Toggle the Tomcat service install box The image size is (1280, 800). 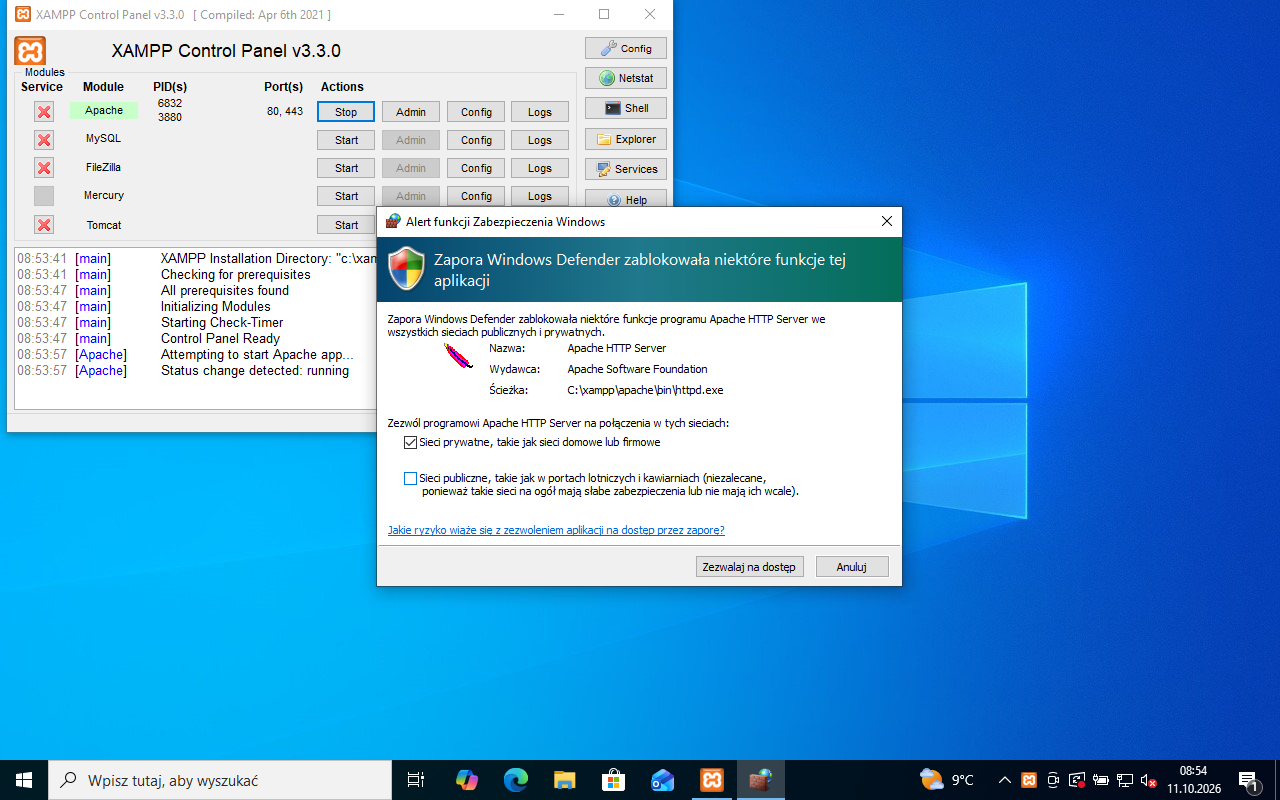click(x=44, y=225)
